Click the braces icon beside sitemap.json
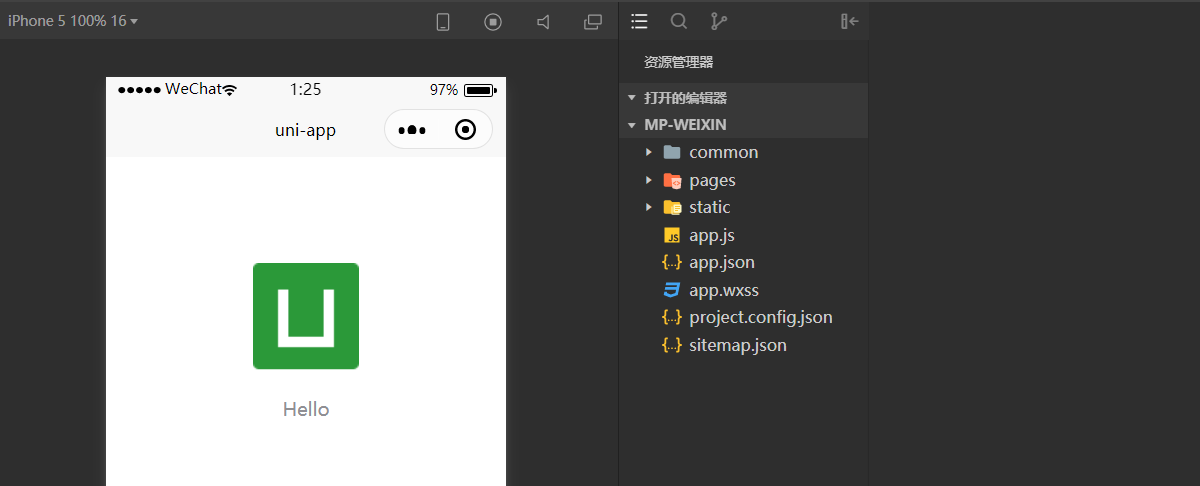The image size is (1200, 486). point(672,345)
